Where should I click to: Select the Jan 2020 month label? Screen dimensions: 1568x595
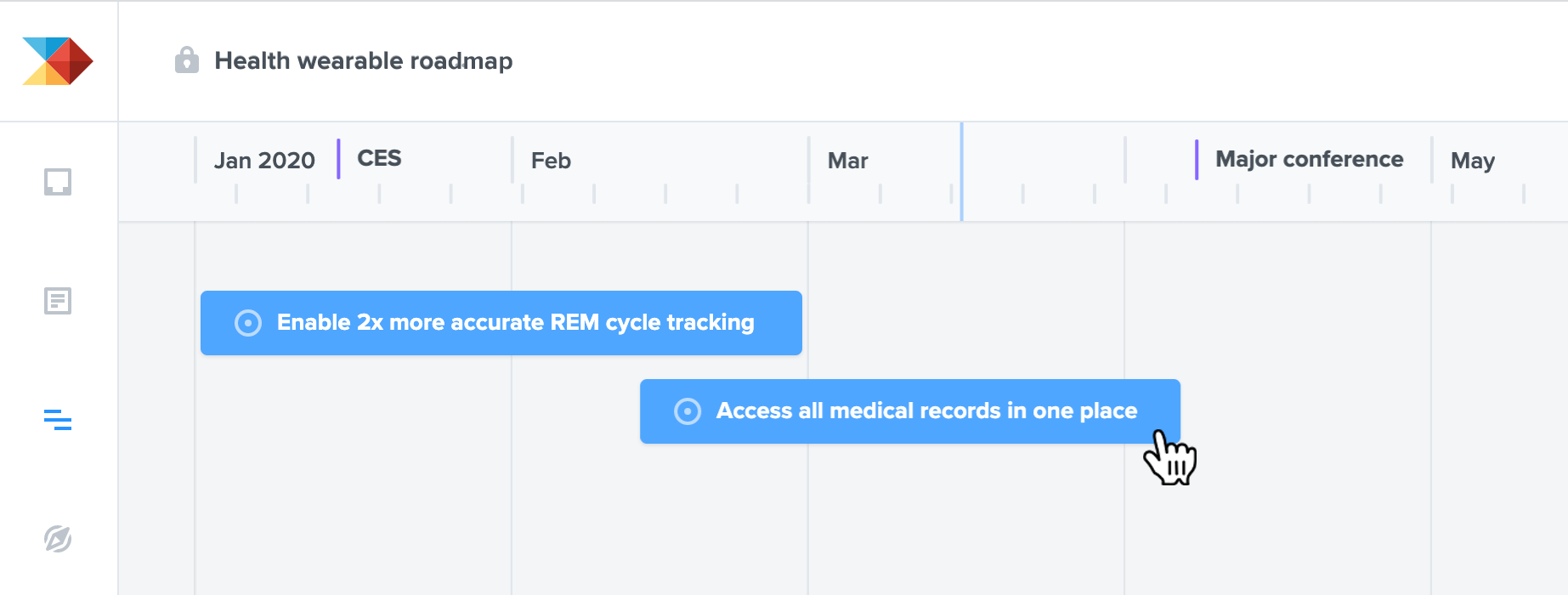(264, 161)
